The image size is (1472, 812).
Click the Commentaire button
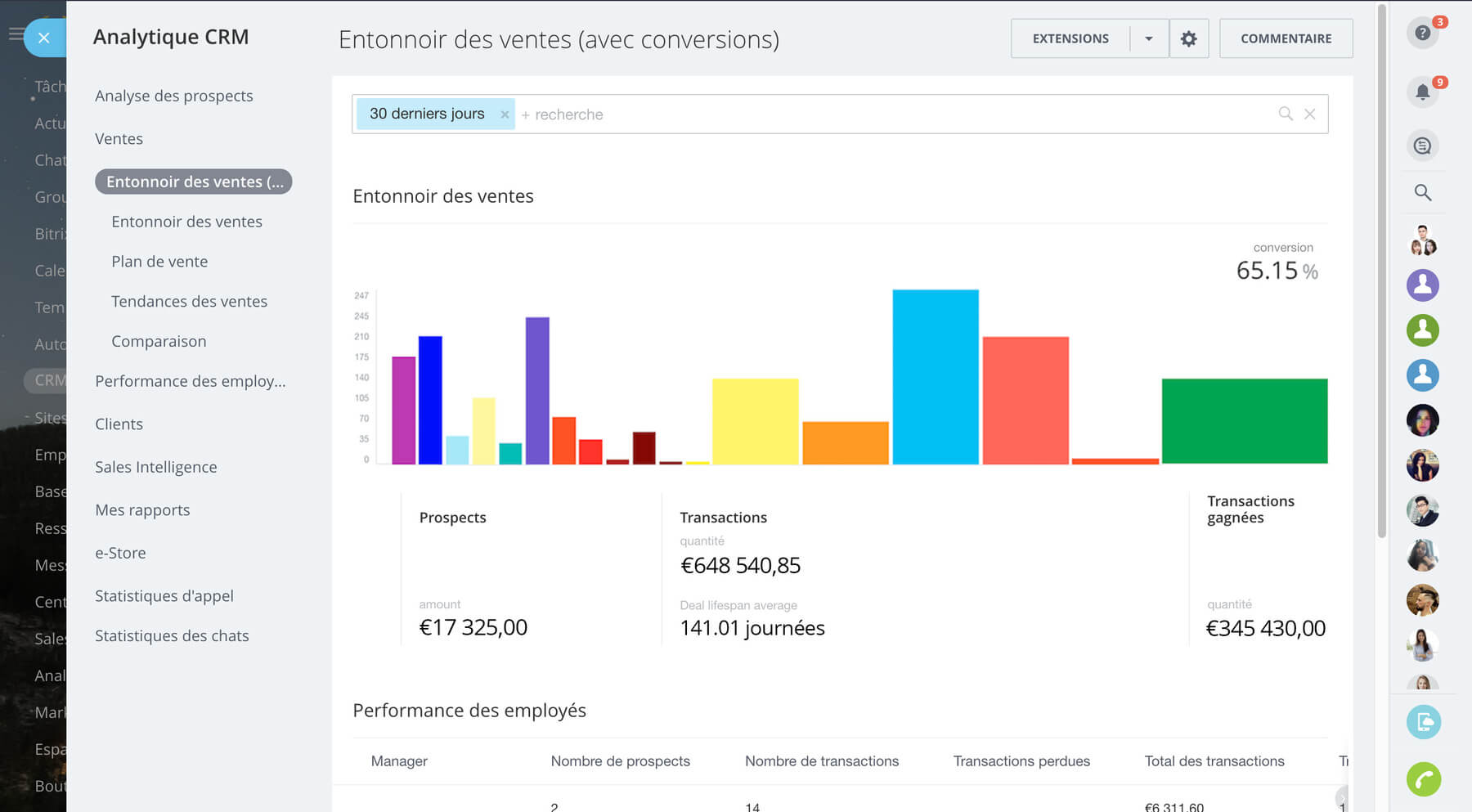pos(1286,38)
